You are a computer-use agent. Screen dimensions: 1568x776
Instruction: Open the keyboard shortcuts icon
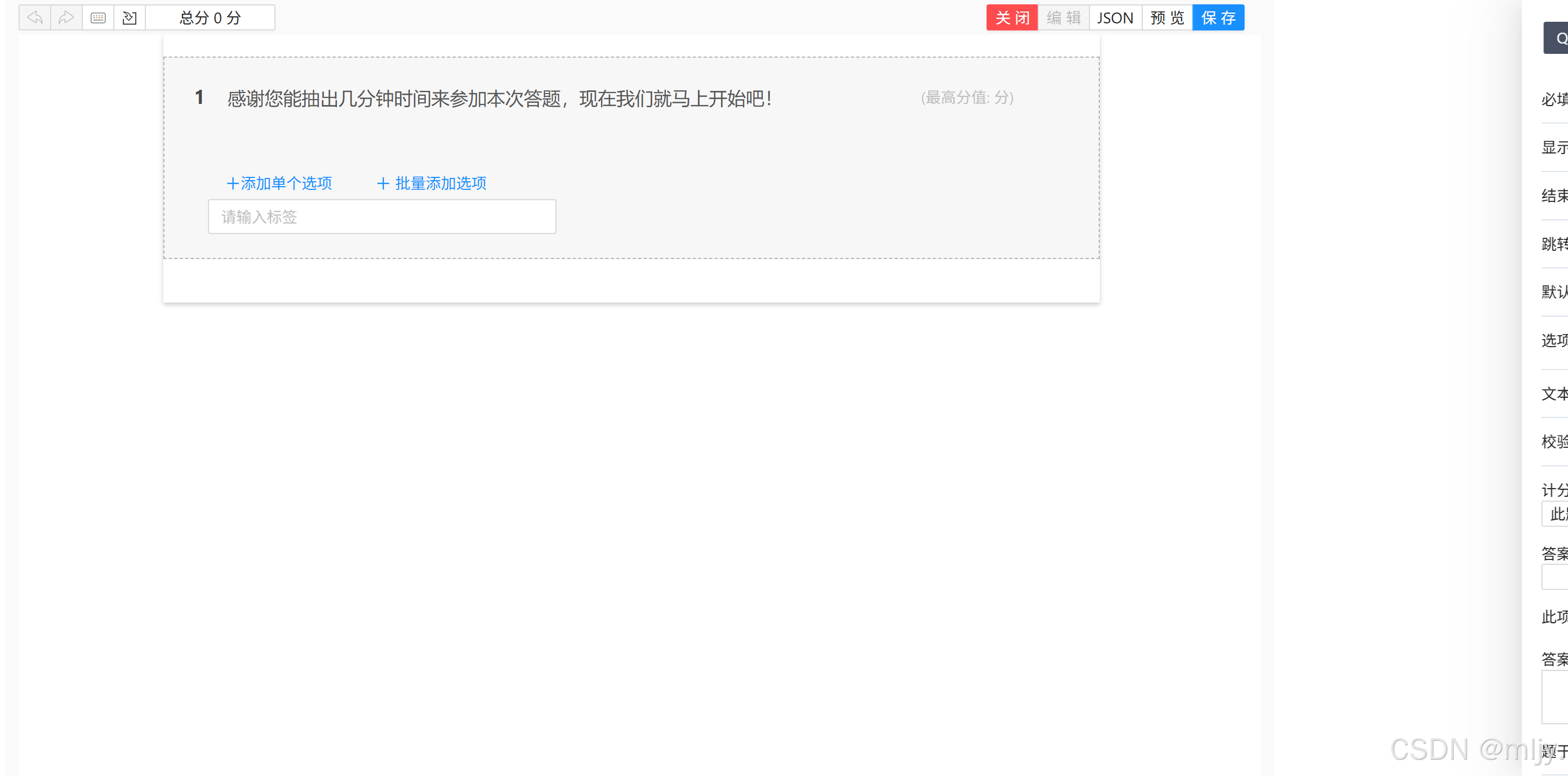(98, 17)
